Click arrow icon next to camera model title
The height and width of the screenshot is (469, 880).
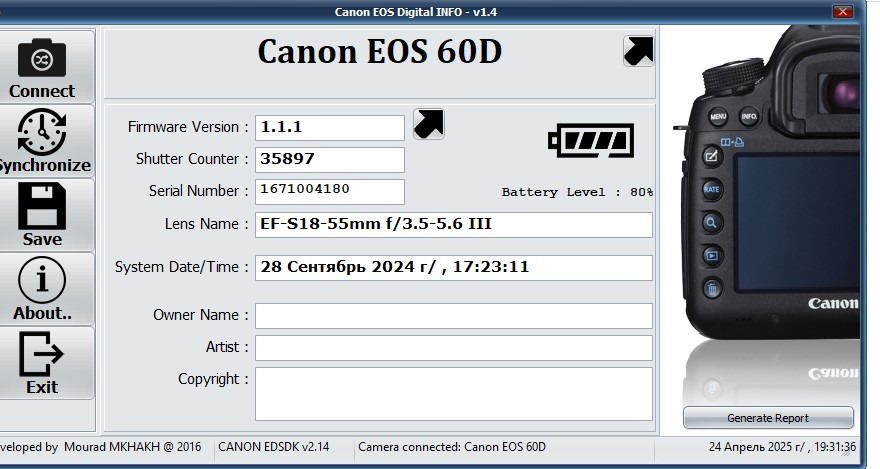[x=638, y=51]
